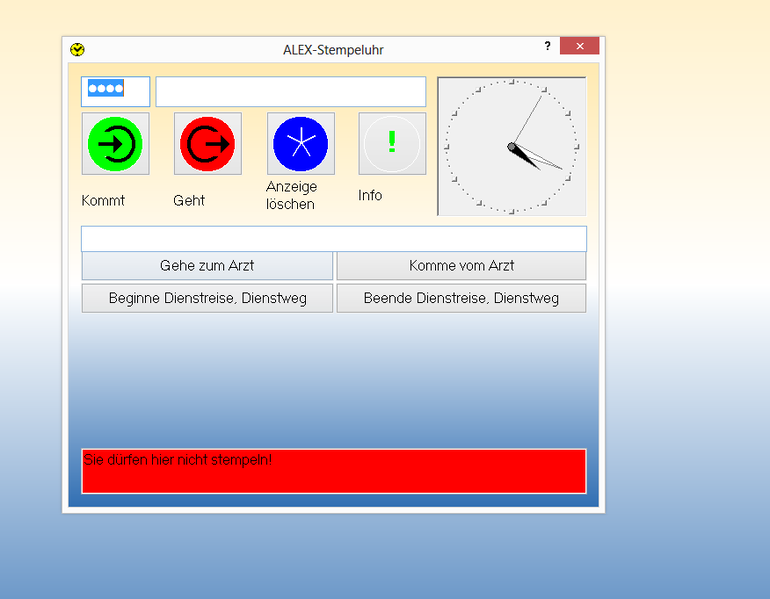Click 'Beginne Dienstreise, Dienstweg' button
This screenshot has height=599, width=770.
point(207,298)
